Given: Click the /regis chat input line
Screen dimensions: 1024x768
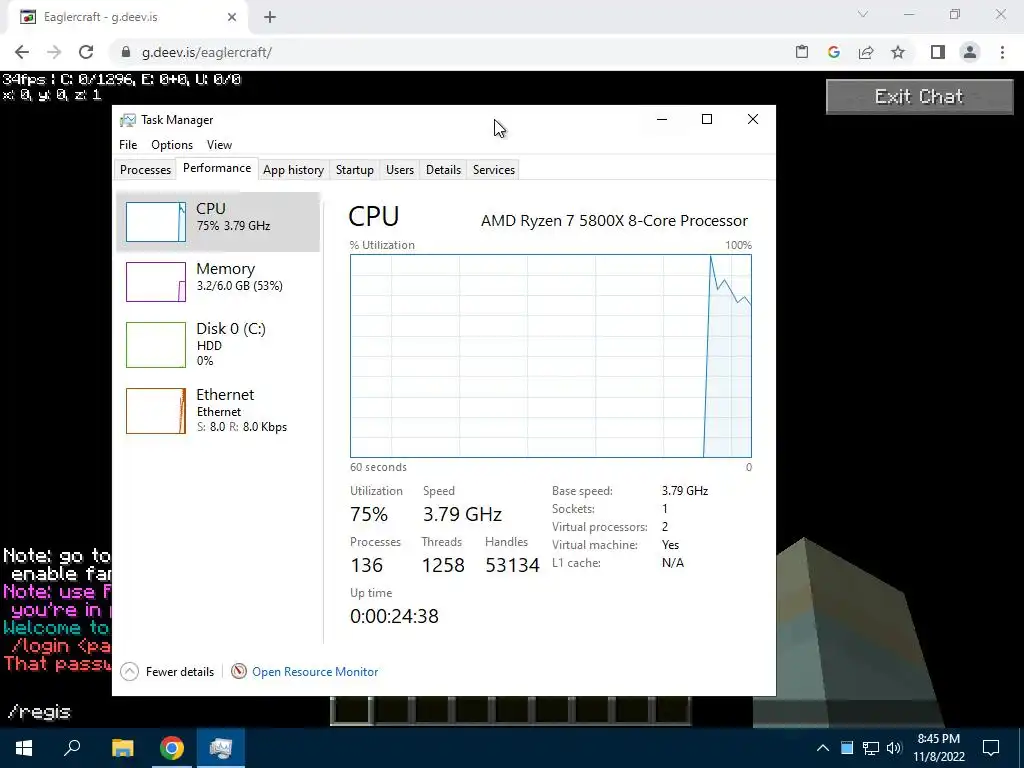Looking at the screenshot, I should (39, 712).
